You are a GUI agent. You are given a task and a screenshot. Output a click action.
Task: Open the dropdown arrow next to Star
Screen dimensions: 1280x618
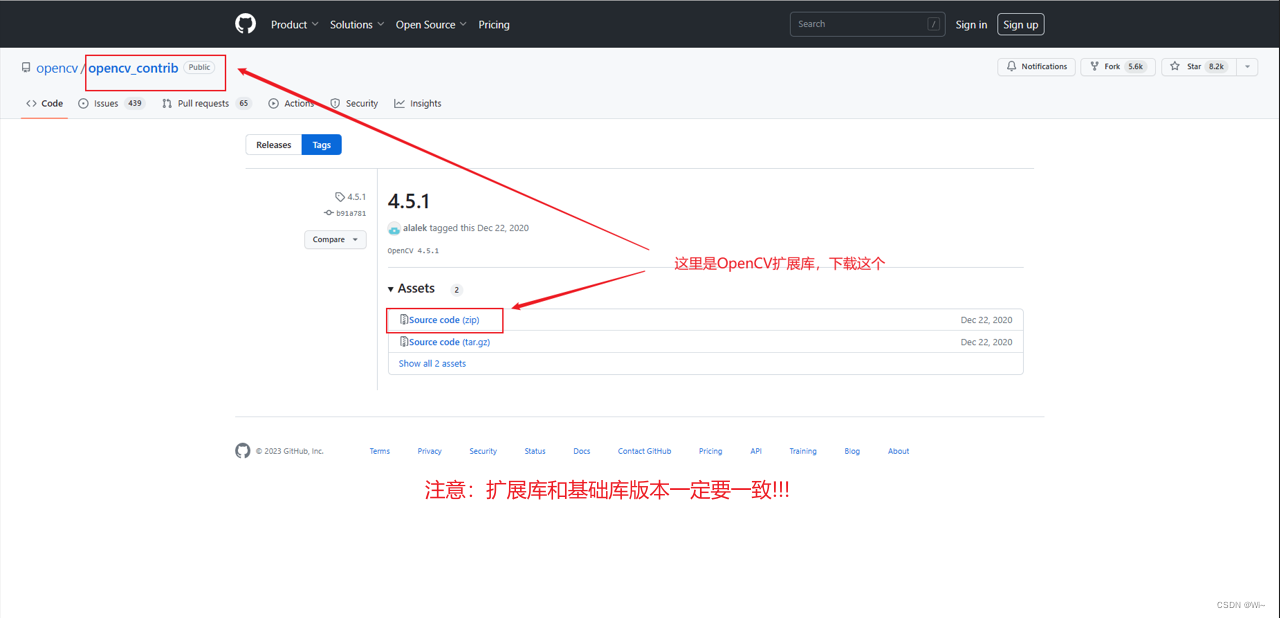[x=1247, y=66]
